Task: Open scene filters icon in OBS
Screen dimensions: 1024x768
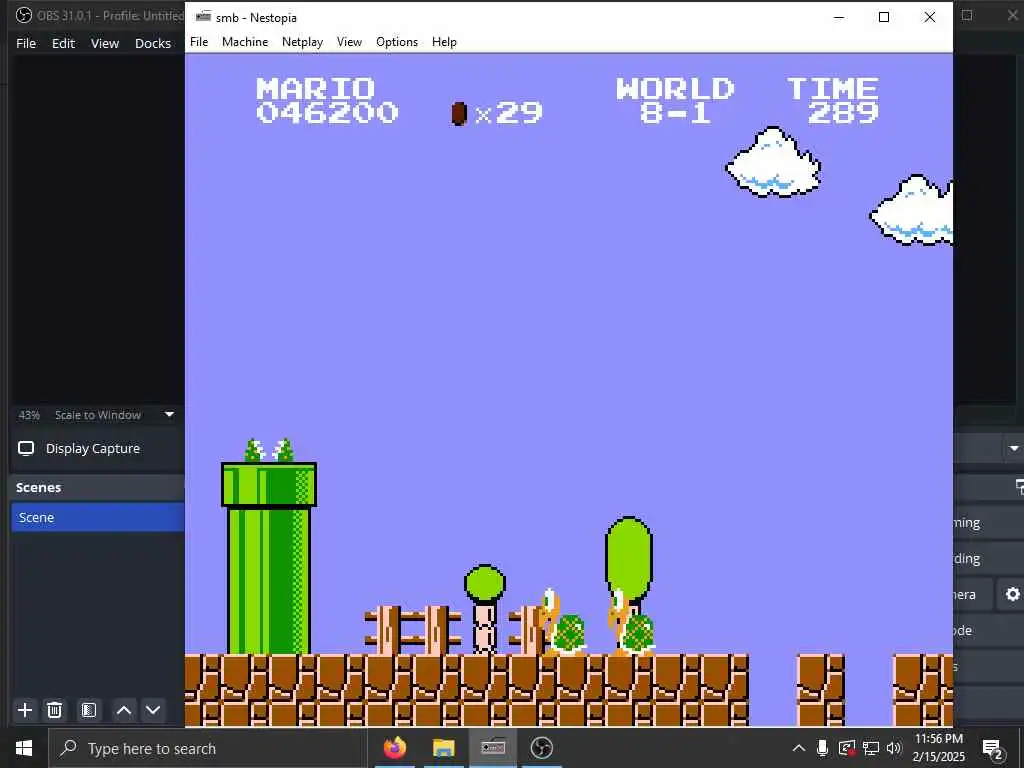Action: pos(89,710)
